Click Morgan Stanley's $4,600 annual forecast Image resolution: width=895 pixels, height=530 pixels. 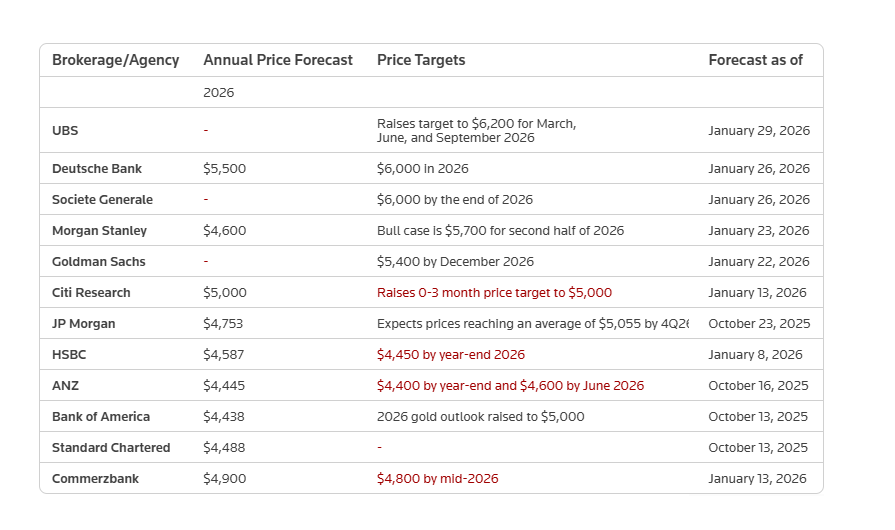click(x=224, y=231)
